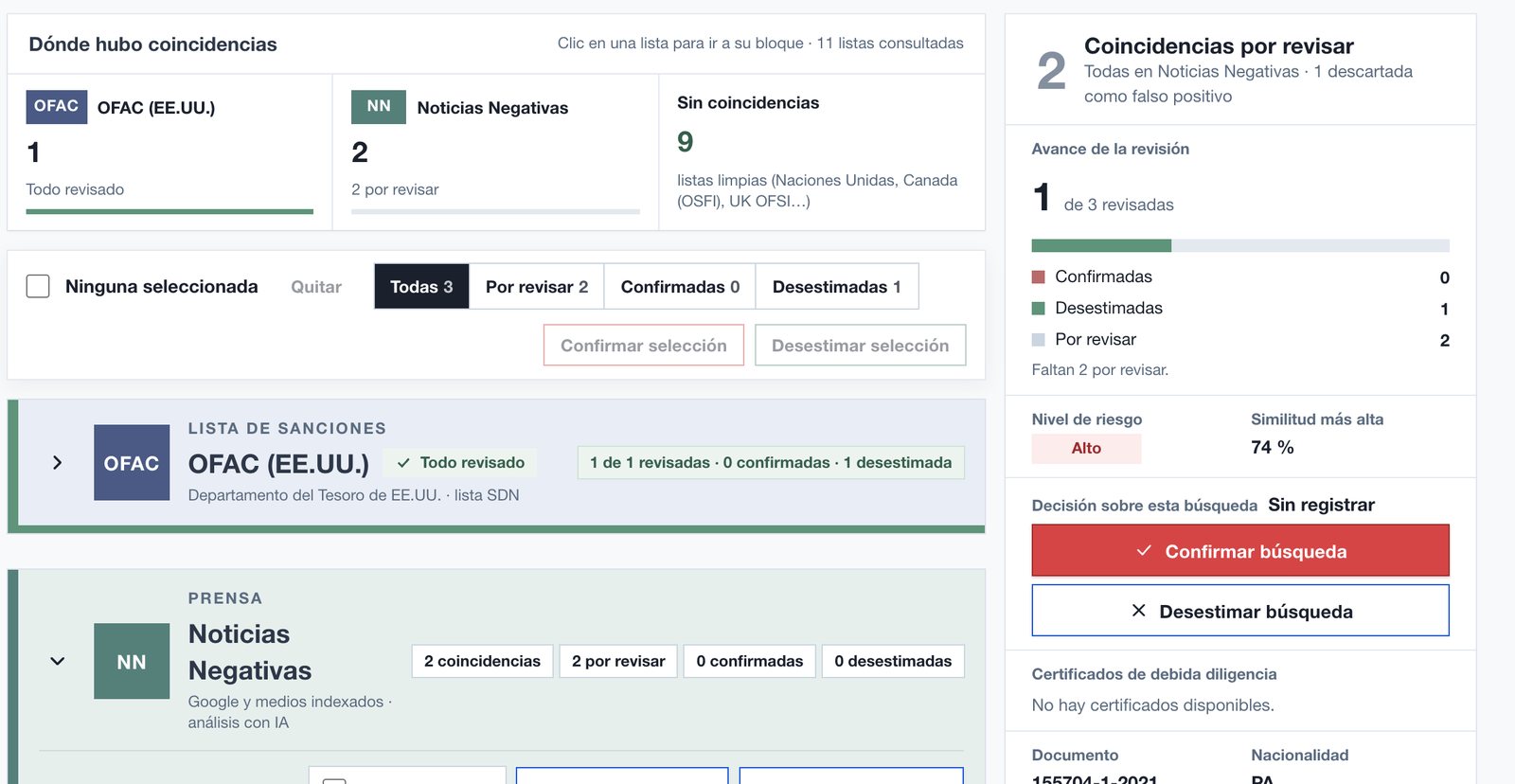
Task: Click the X icon in Desestimar búsqueda
Action: (x=1138, y=611)
